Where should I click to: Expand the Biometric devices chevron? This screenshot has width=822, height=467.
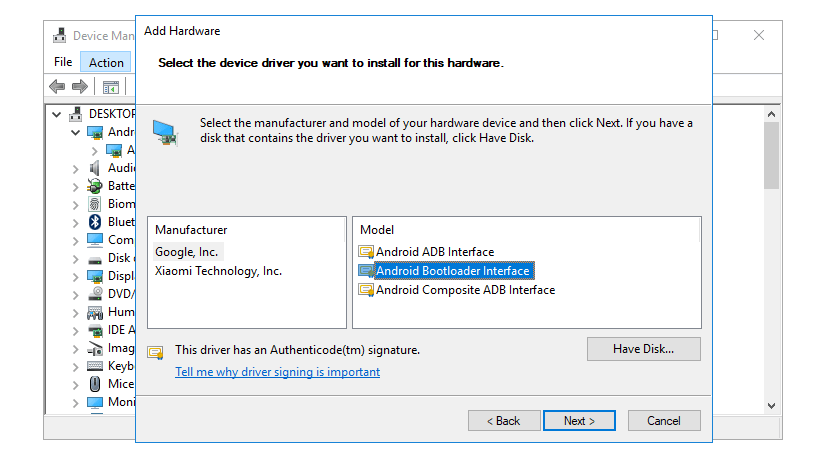click(75, 205)
